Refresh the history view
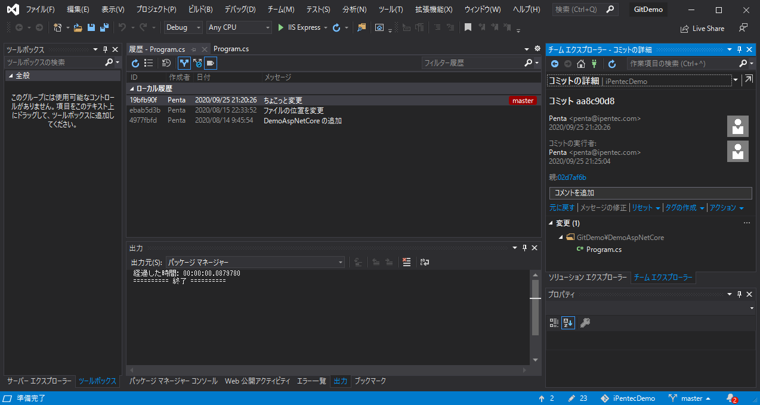 (x=135, y=63)
